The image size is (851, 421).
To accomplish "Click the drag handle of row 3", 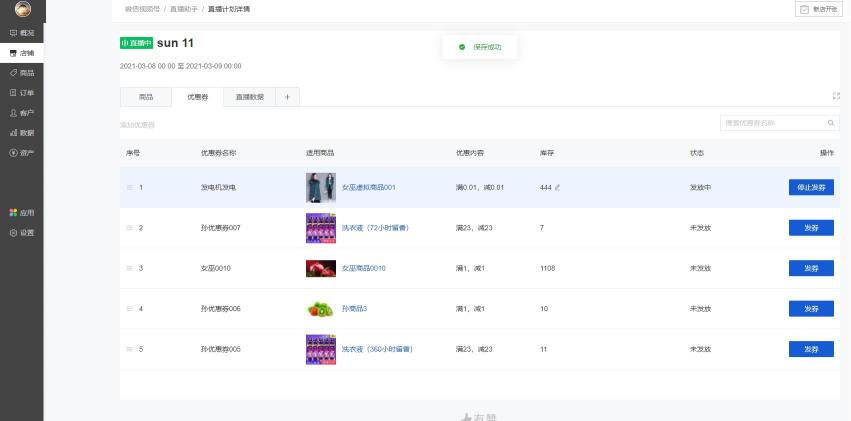I will (x=130, y=268).
